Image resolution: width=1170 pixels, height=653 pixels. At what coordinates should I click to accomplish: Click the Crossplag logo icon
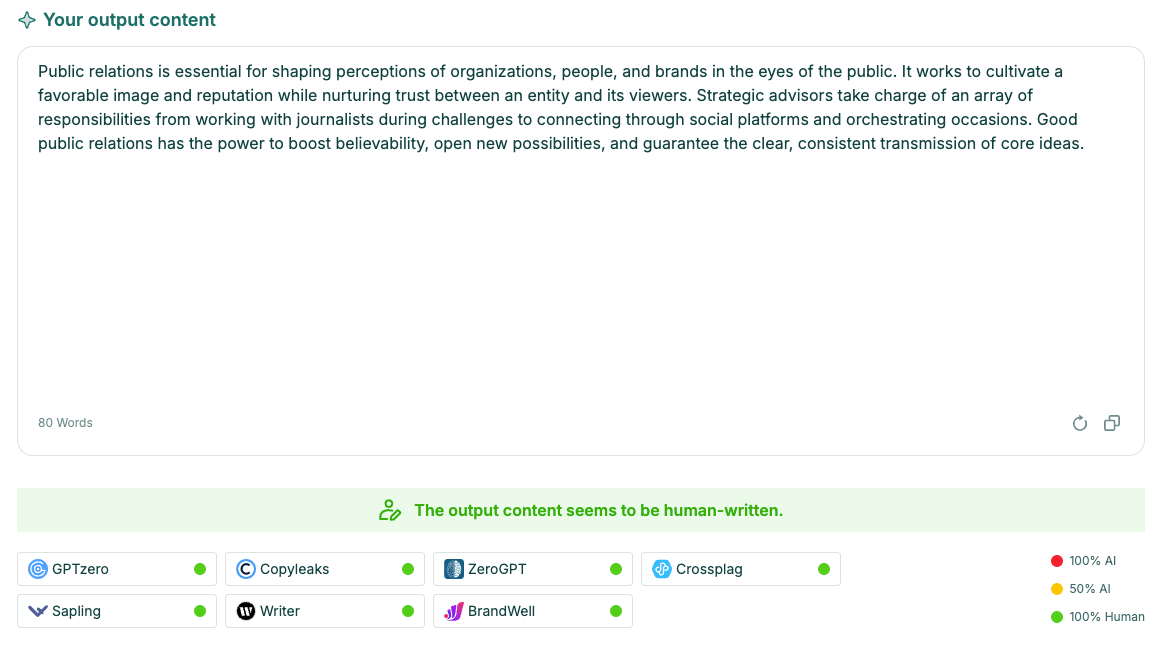[662, 569]
